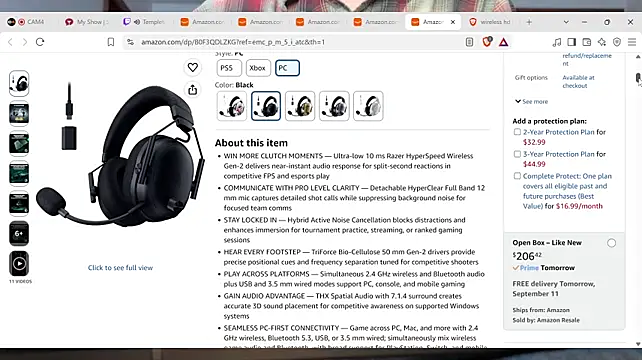Reload the Amazon page
642x360 pixels.
[x=40, y=42]
